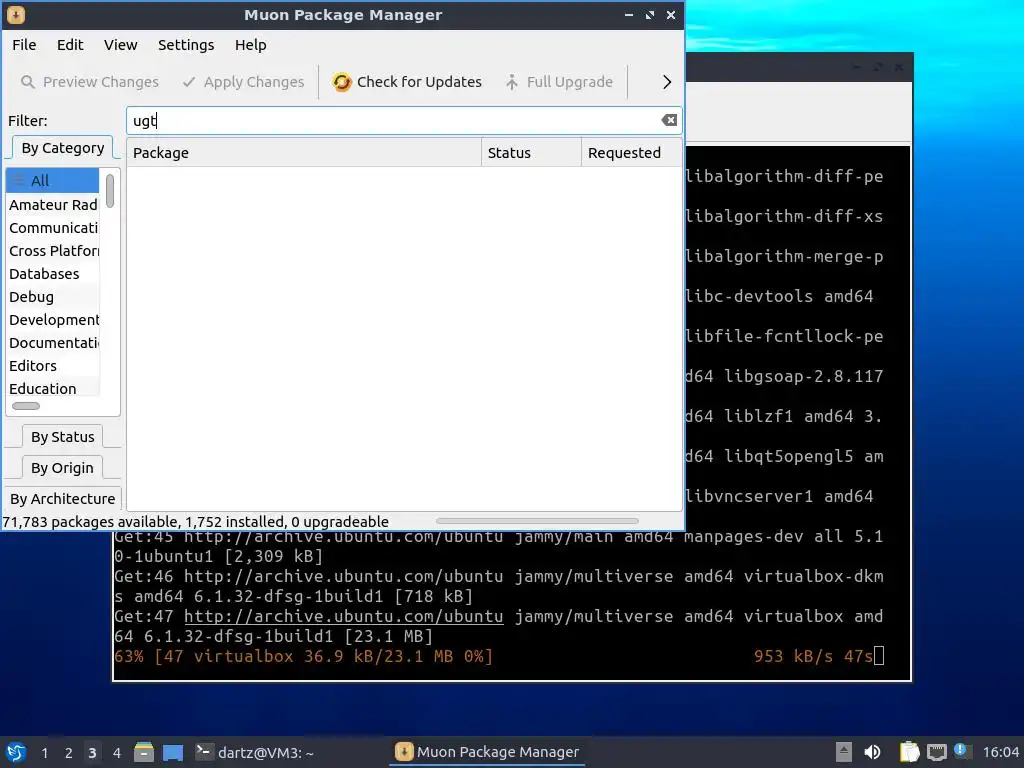Select the Education category
Screen dimensions: 1024x768
(52, 389)
